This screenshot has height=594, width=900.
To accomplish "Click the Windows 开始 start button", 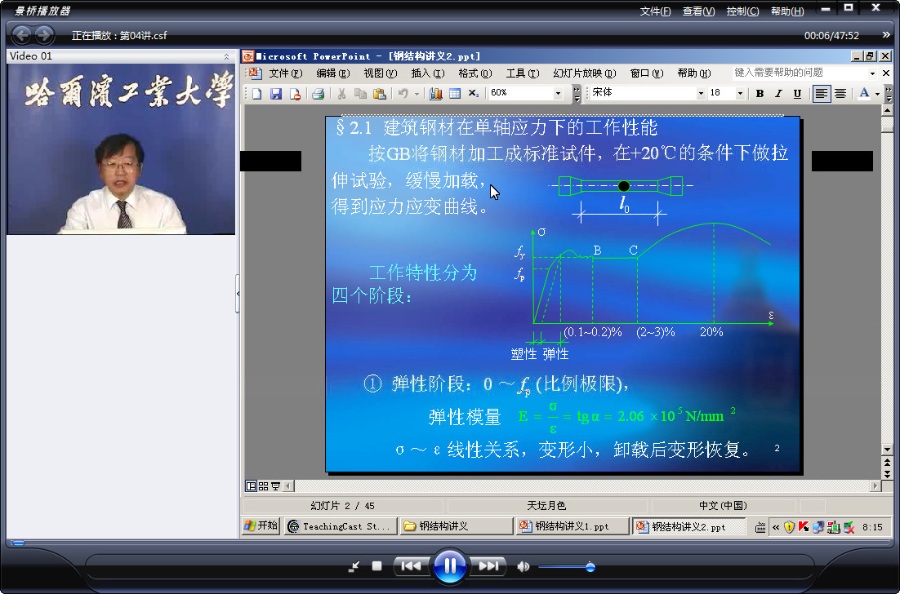I will click(x=261, y=526).
